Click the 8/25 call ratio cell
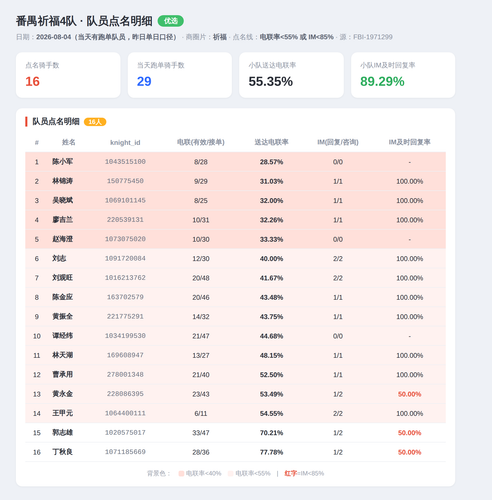The image size is (492, 500). pos(201,201)
